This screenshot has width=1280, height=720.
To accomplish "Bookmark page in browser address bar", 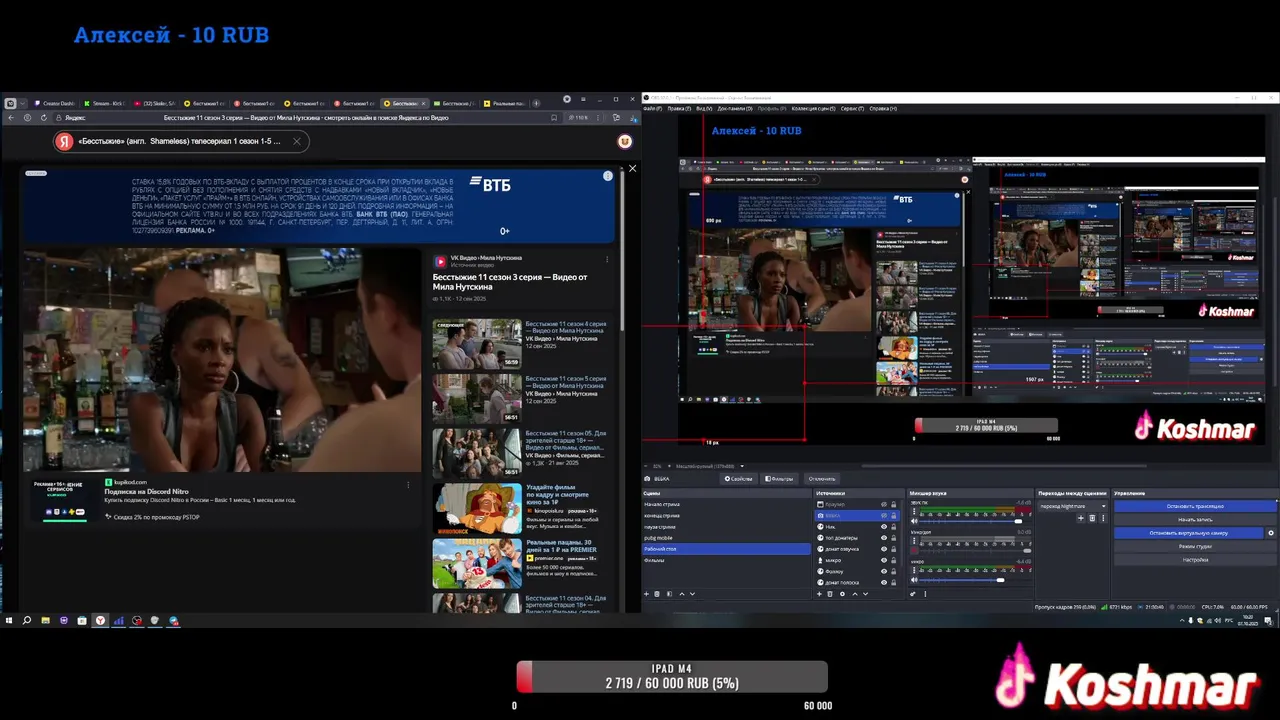I will tap(554, 117).
